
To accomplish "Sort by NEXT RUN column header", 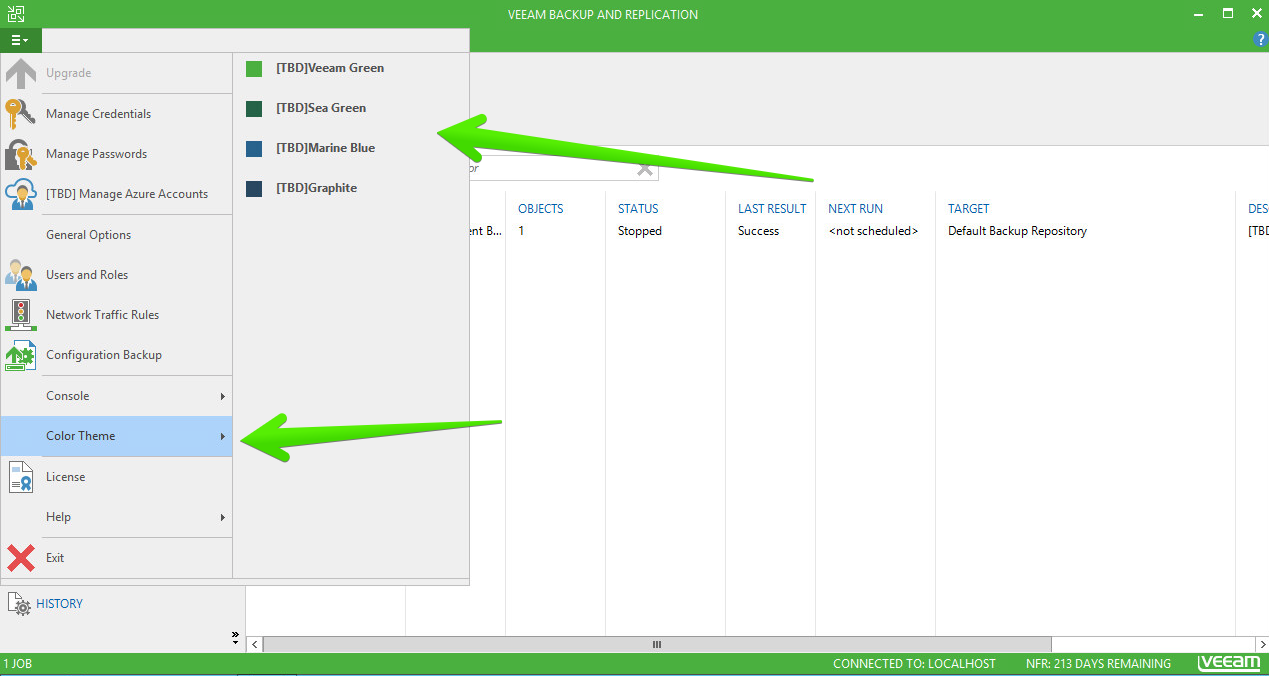I will (856, 209).
